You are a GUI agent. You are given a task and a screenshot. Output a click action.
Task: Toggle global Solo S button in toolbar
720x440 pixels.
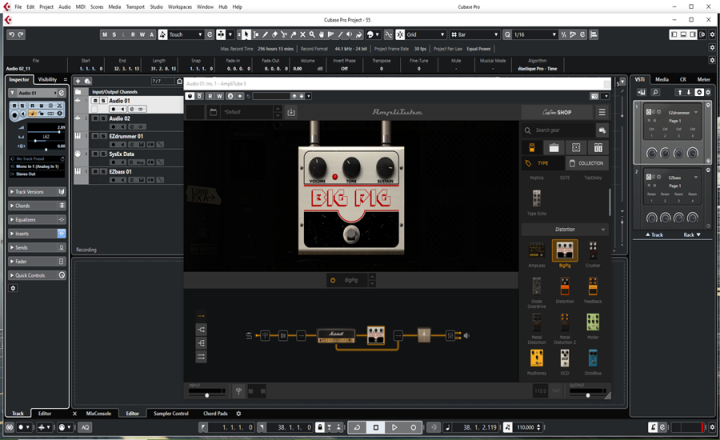coord(114,34)
